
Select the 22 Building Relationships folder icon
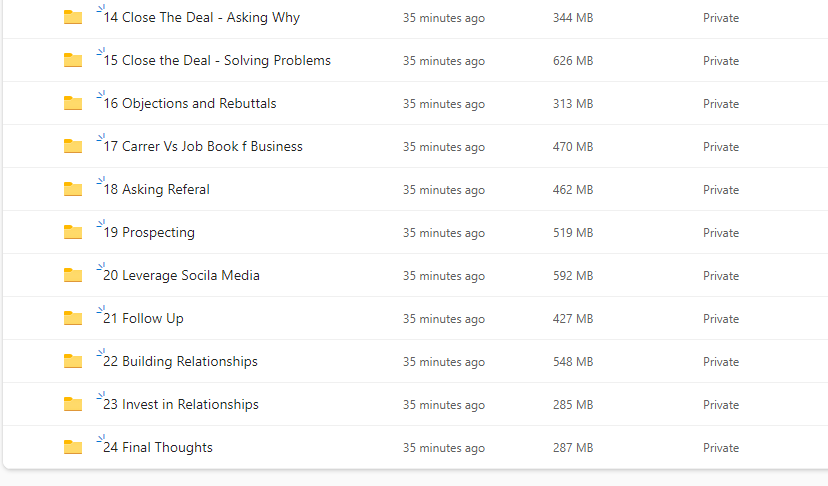(x=73, y=361)
